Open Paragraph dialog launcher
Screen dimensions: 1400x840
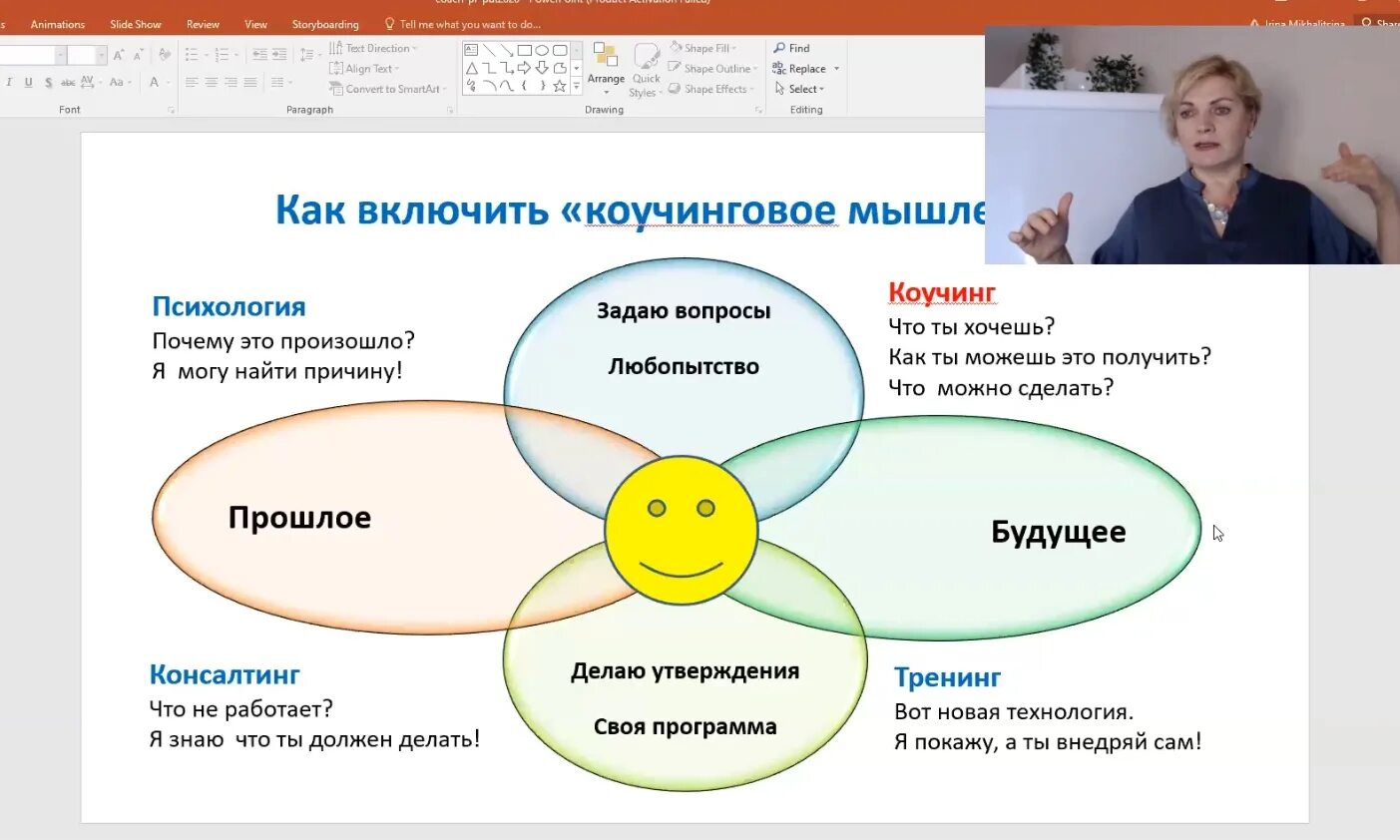(x=448, y=110)
